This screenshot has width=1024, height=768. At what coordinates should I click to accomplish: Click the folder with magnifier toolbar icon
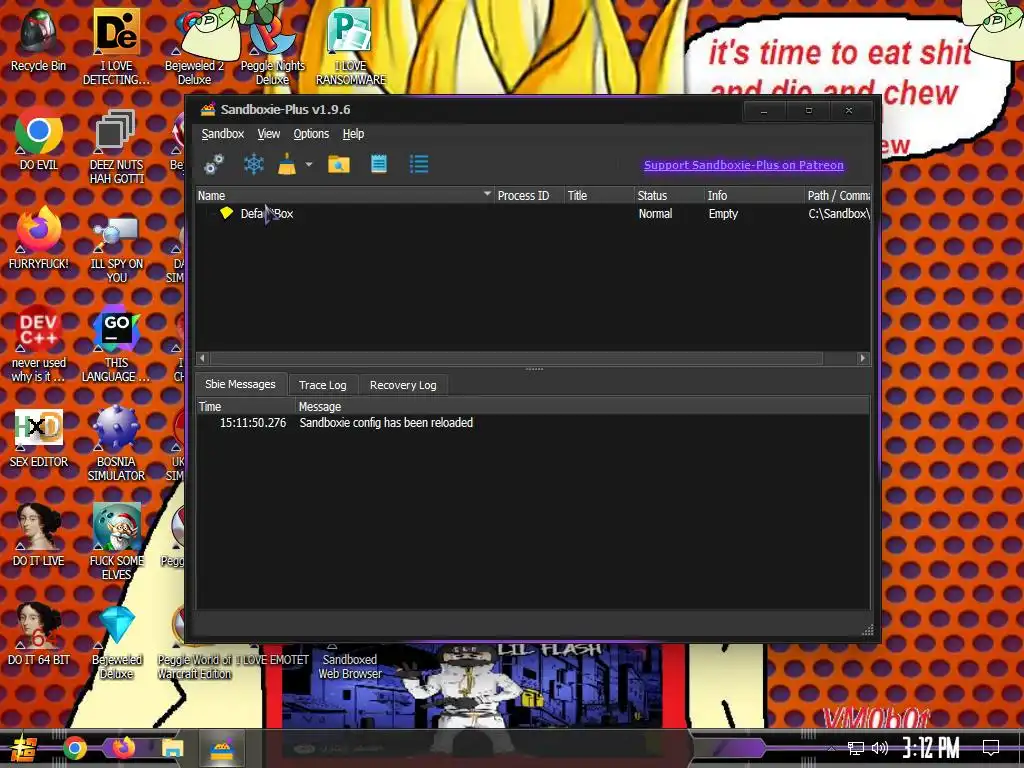tap(338, 164)
